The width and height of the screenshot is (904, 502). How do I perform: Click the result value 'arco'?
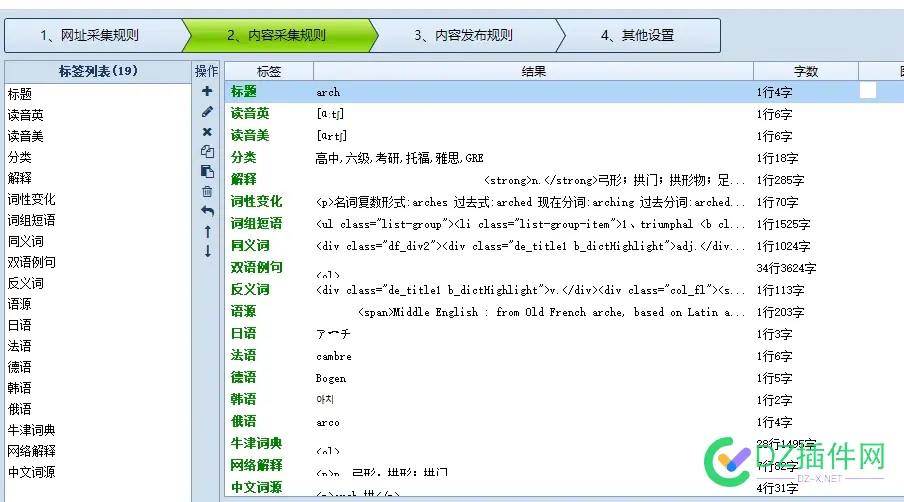point(328,422)
